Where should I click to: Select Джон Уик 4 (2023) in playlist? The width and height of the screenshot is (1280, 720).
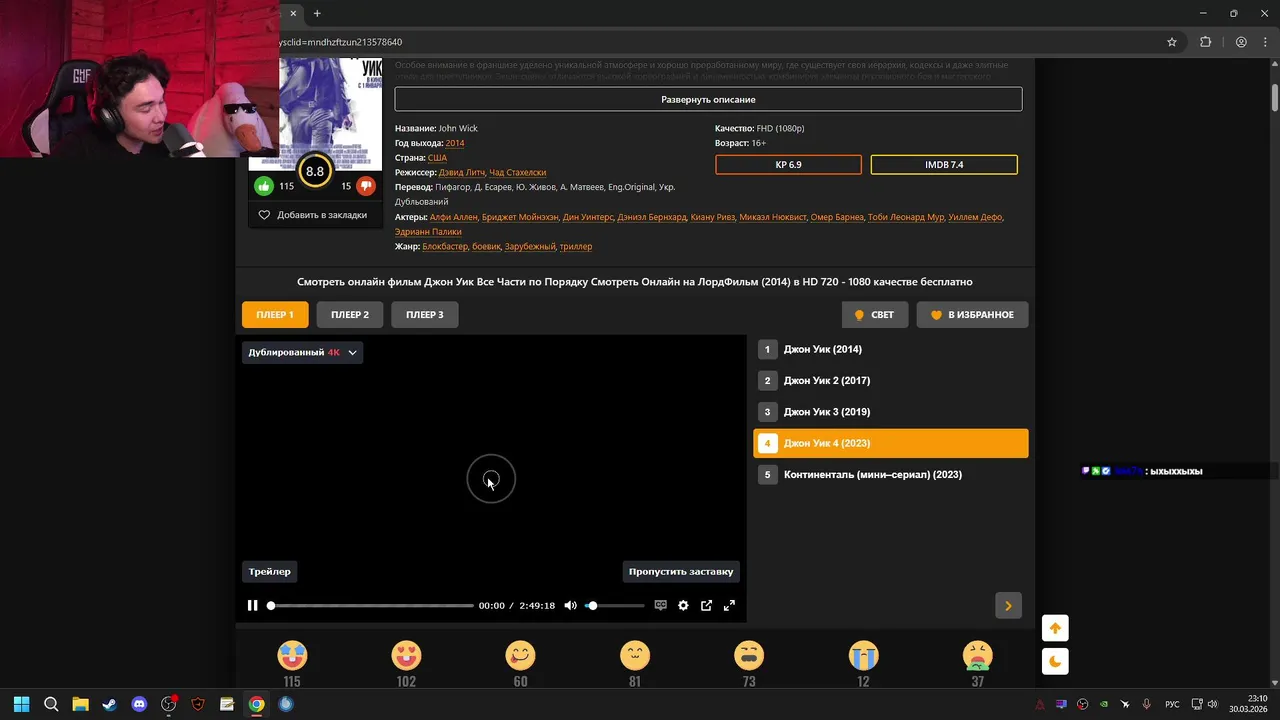click(x=890, y=443)
